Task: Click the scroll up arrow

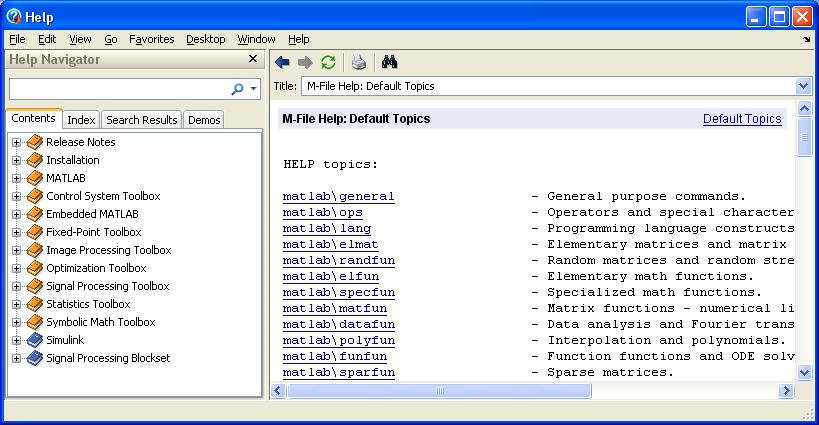Action: click(804, 109)
